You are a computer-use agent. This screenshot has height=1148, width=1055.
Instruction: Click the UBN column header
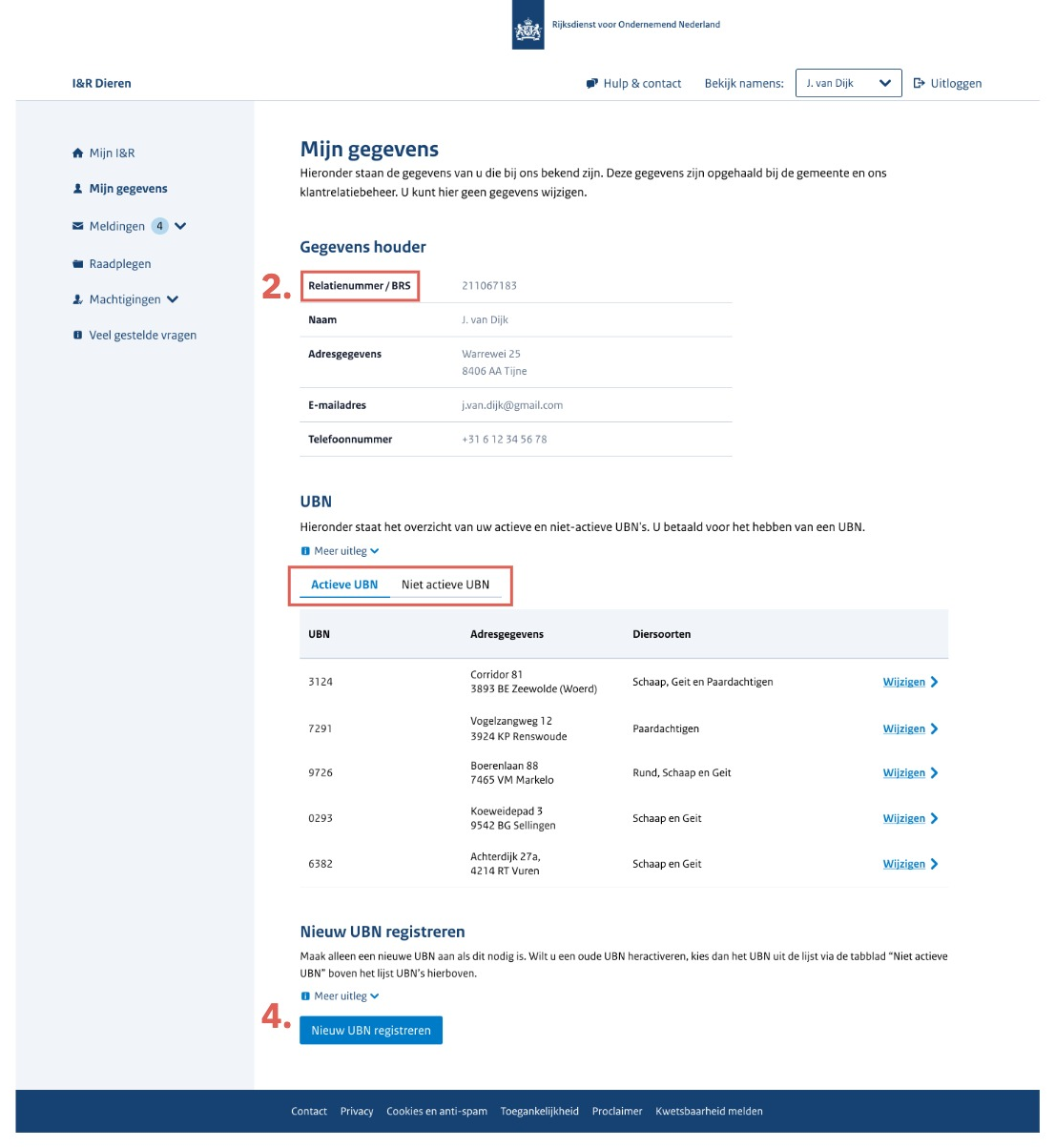(x=319, y=634)
